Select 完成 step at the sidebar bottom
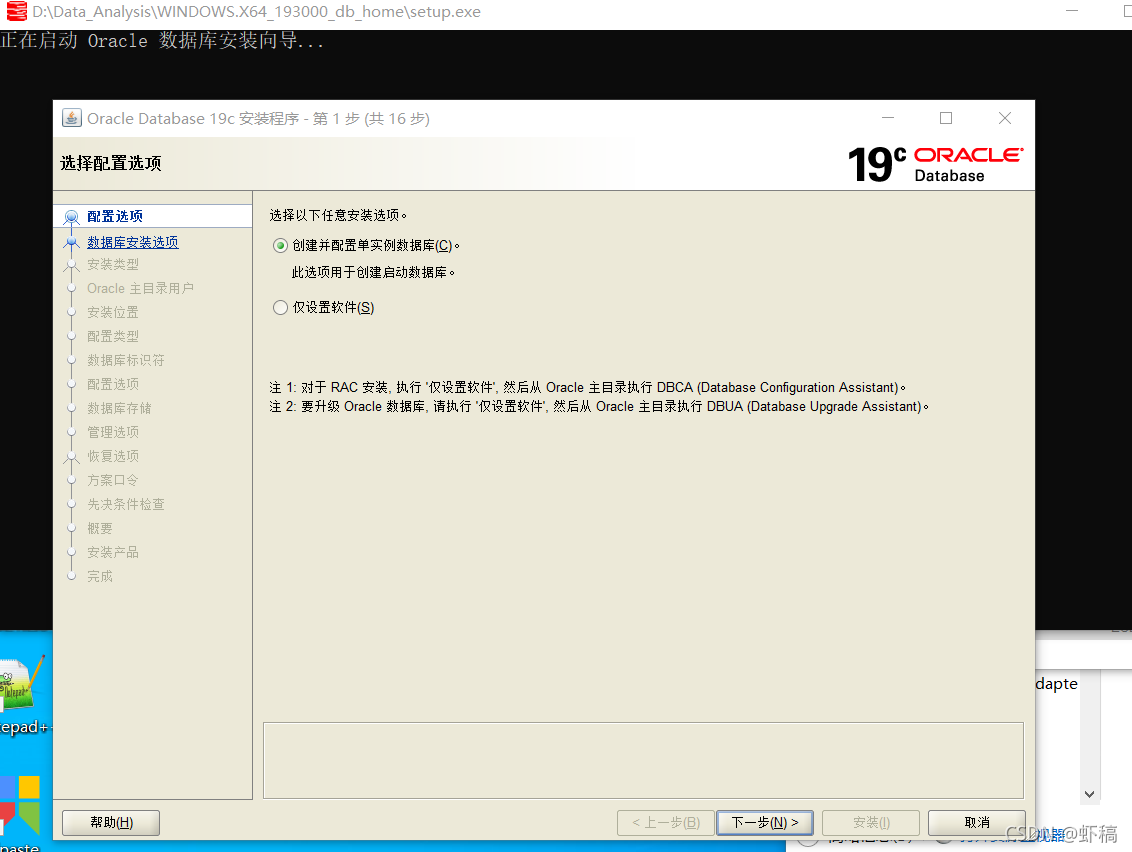Viewport: 1132px width, 852px height. click(x=99, y=576)
